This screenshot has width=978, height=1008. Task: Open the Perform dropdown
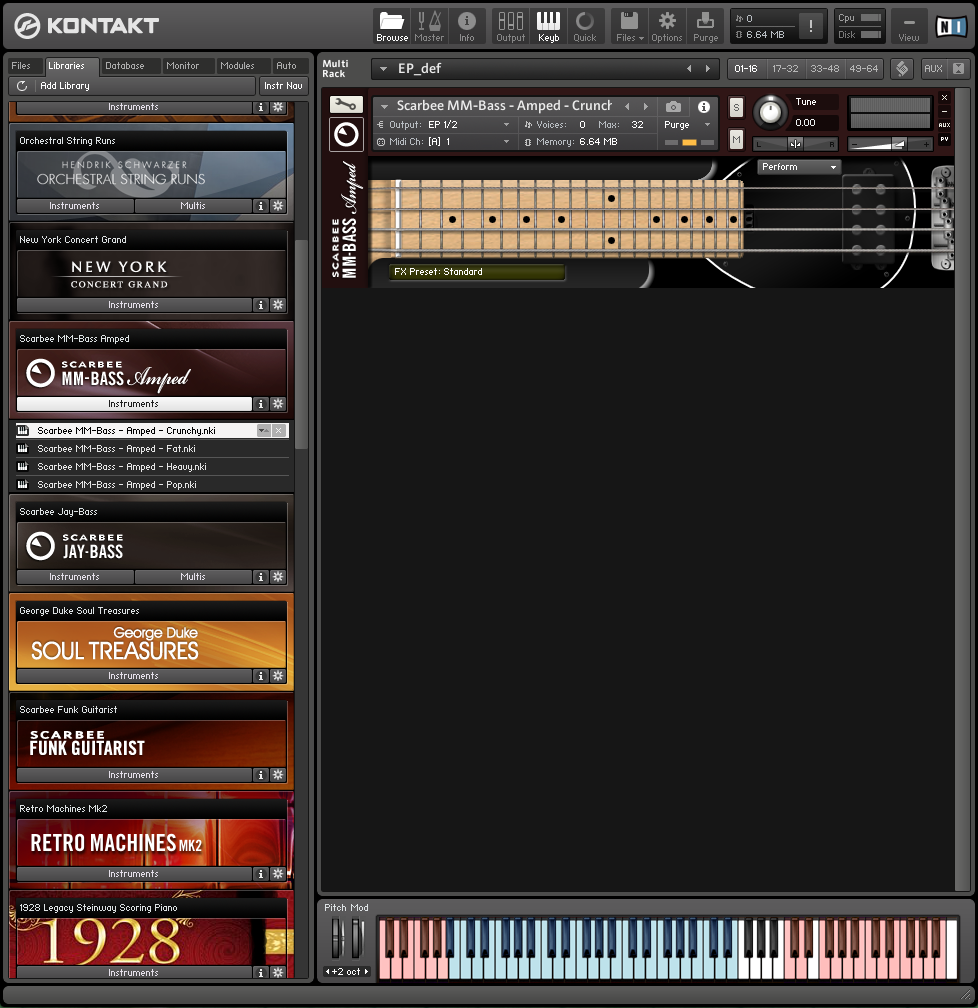[x=799, y=167]
